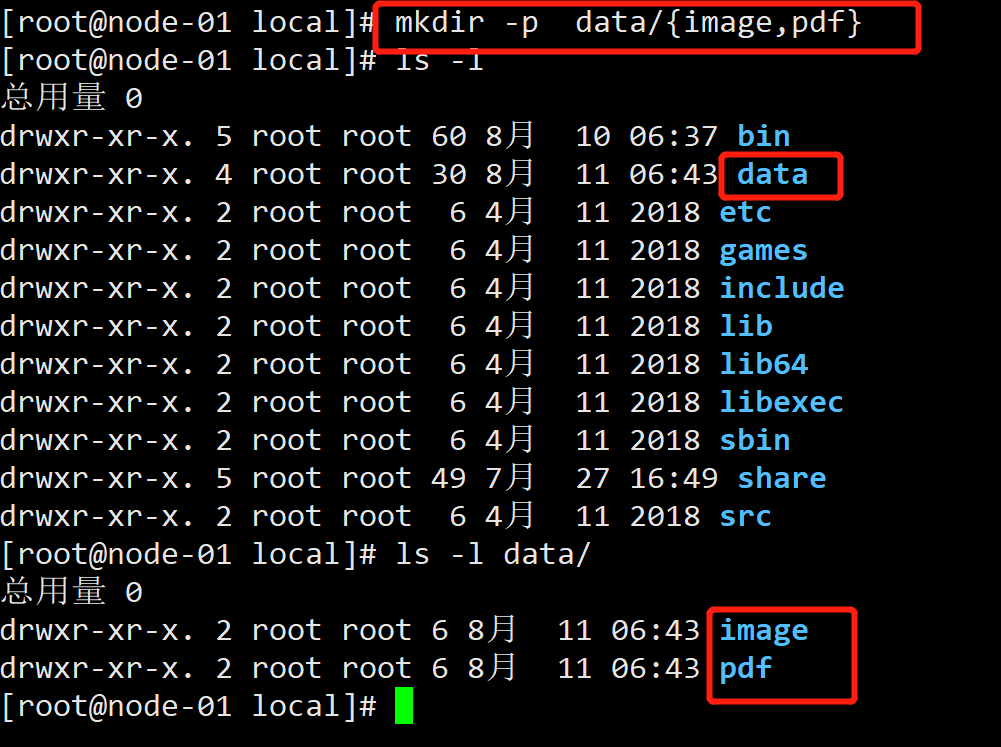Click the size '60' in bin row
1001x747 pixels.
pyautogui.click(x=449, y=136)
